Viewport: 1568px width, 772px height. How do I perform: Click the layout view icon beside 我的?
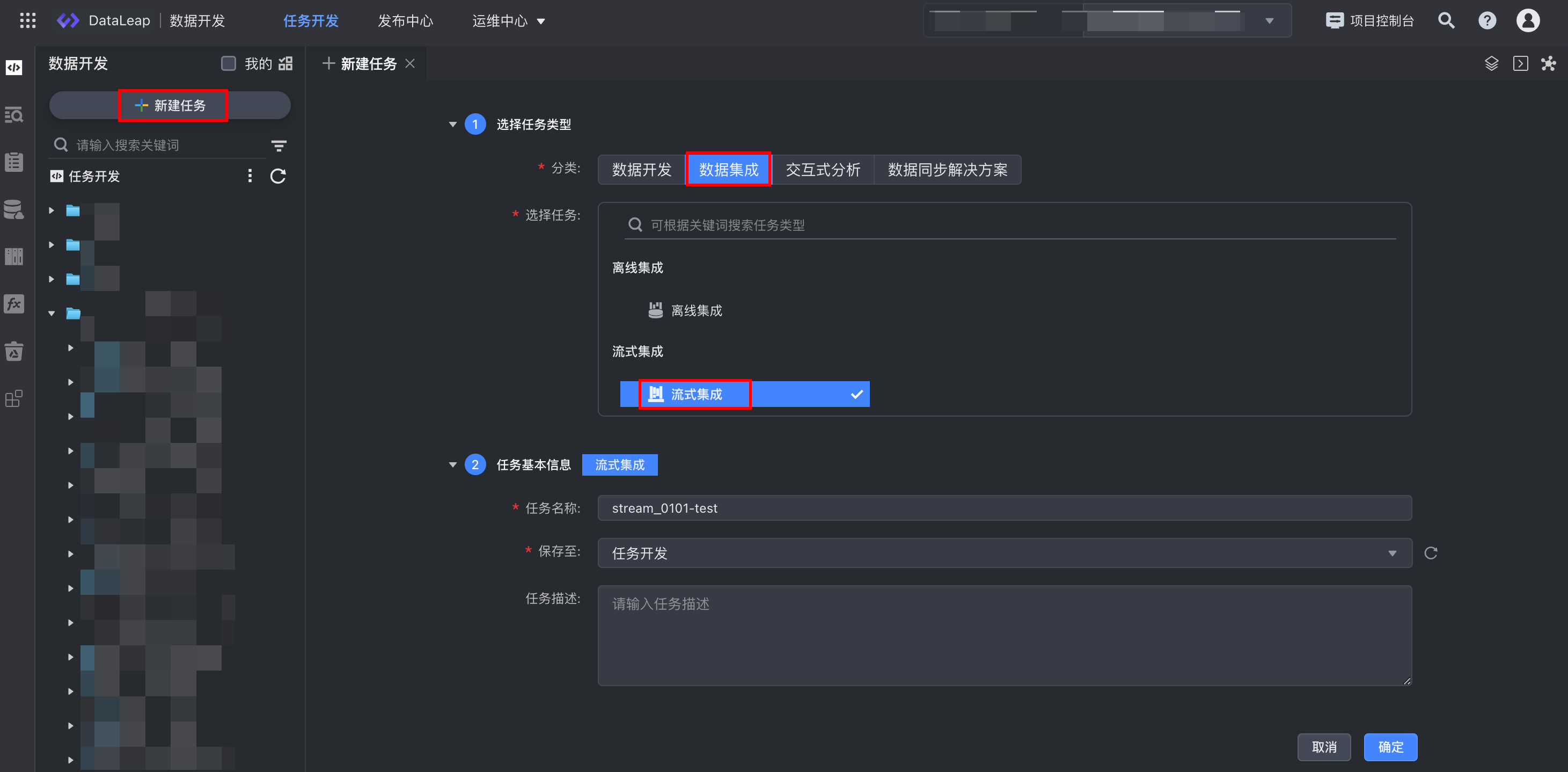tap(285, 63)
